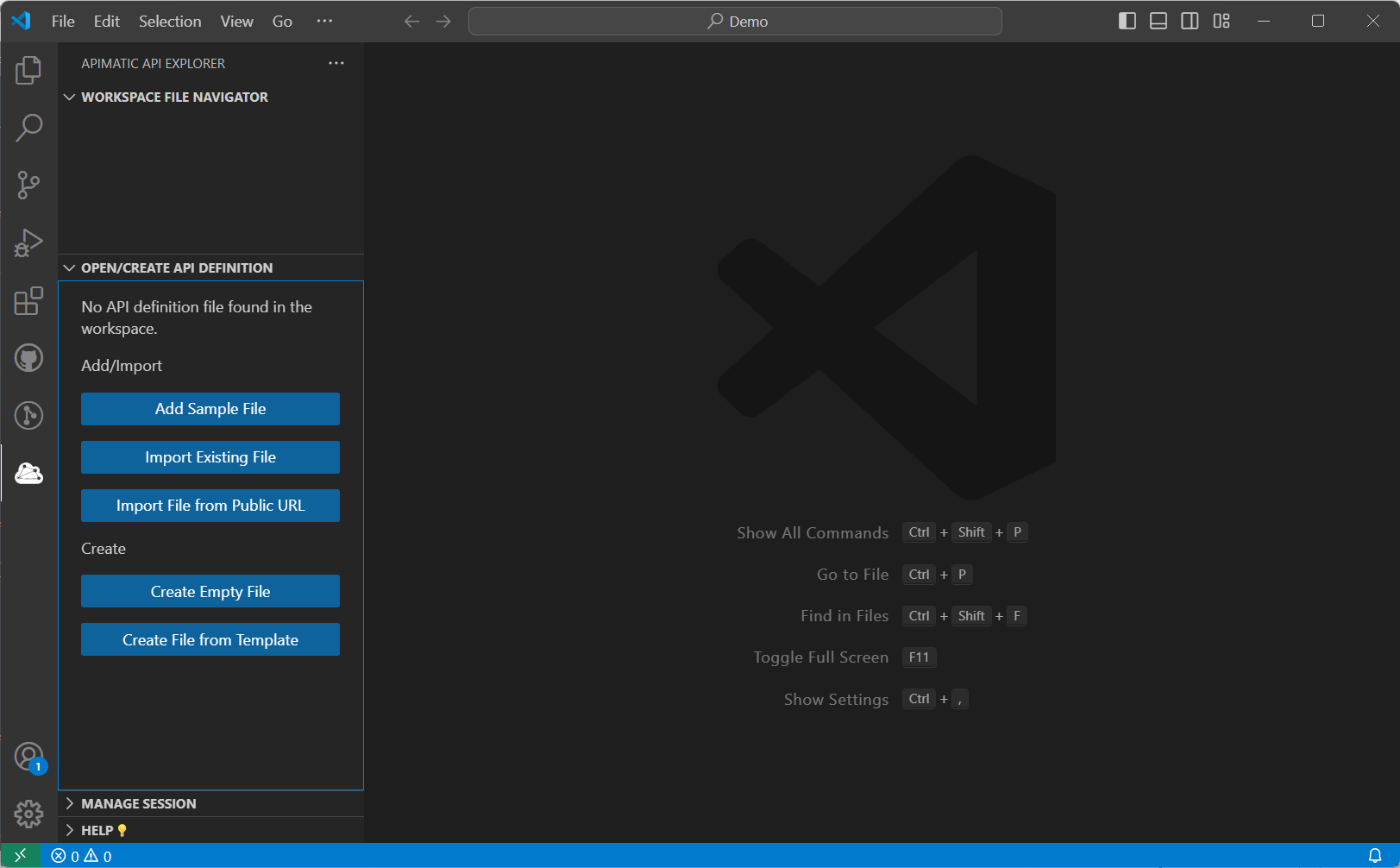1400x868 pixels.
Task: Open the Accounts menu icon
Action: (28, 758)
